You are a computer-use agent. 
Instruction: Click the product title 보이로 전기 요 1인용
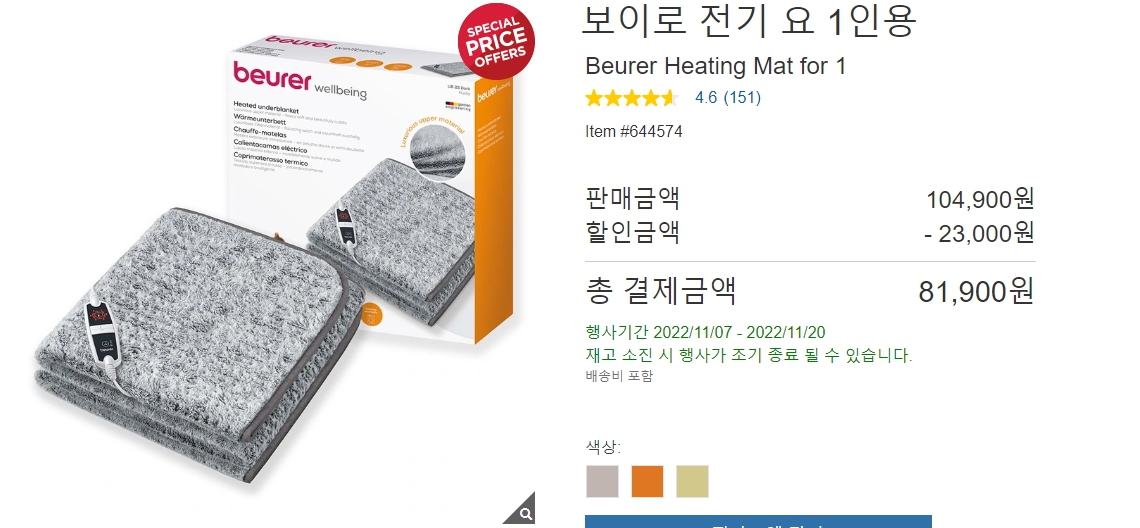pyautogui.click(x=749, y=20)
